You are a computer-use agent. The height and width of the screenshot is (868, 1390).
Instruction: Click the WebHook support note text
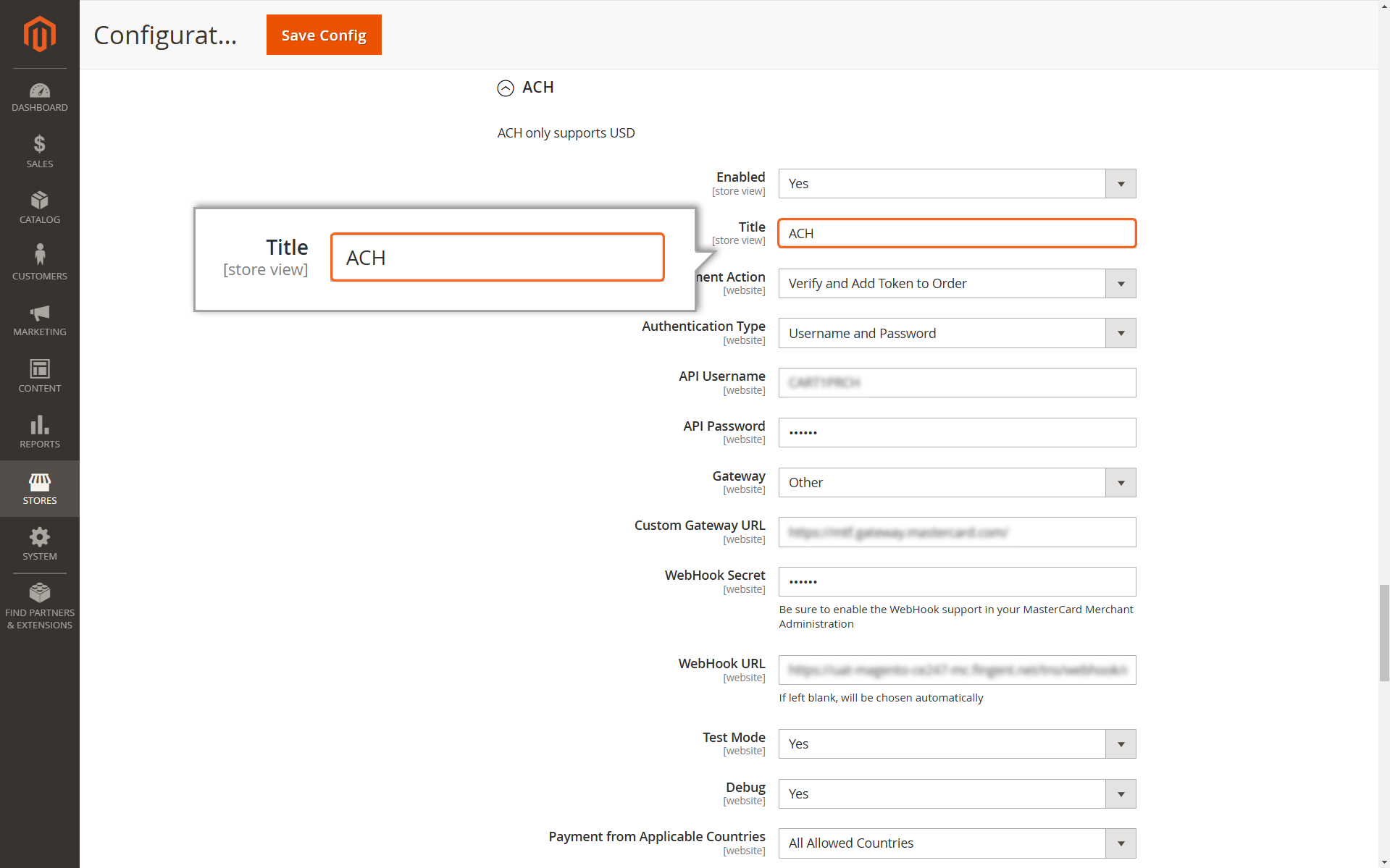[x=956, y=617]
